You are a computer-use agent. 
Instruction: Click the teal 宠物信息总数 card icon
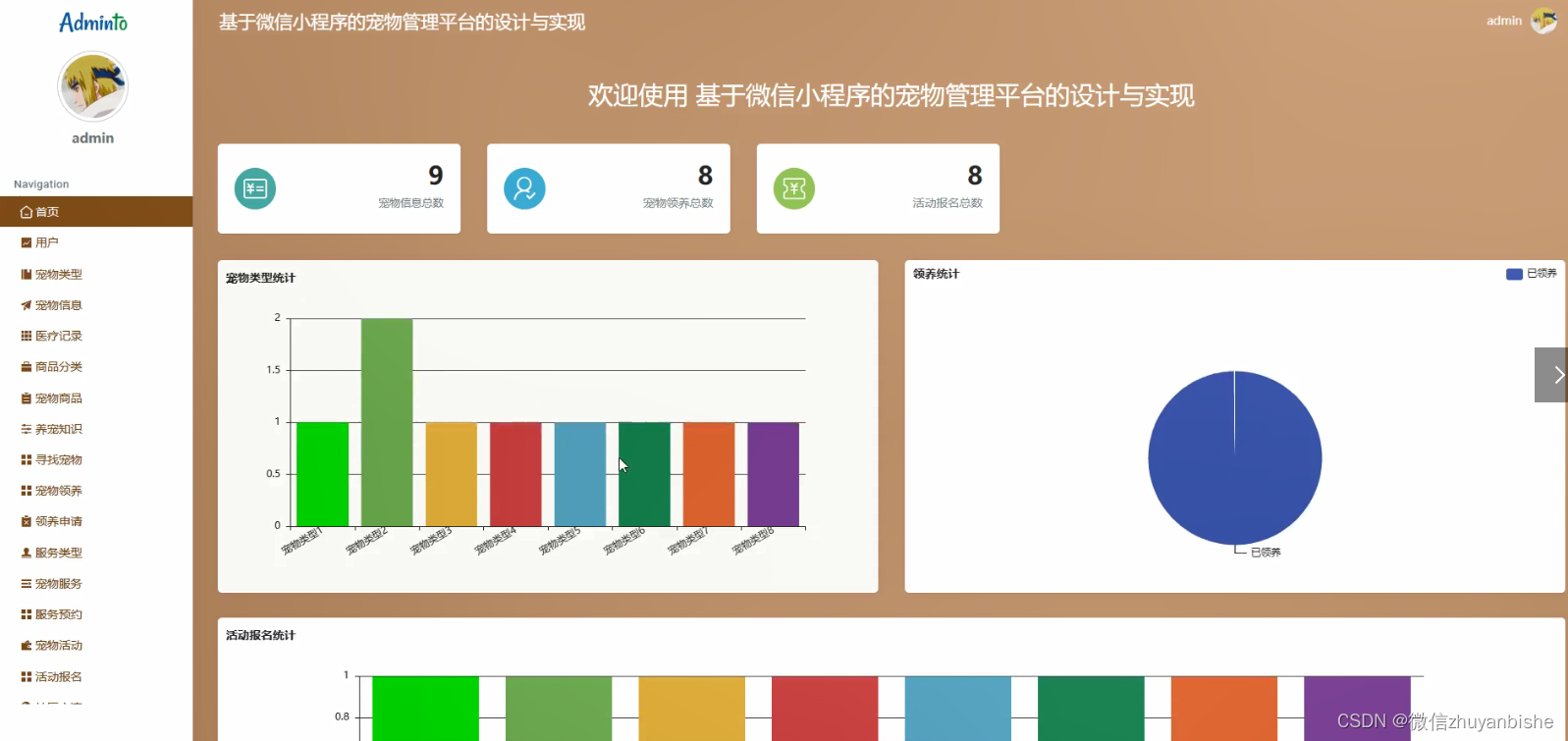coord(255,188)
